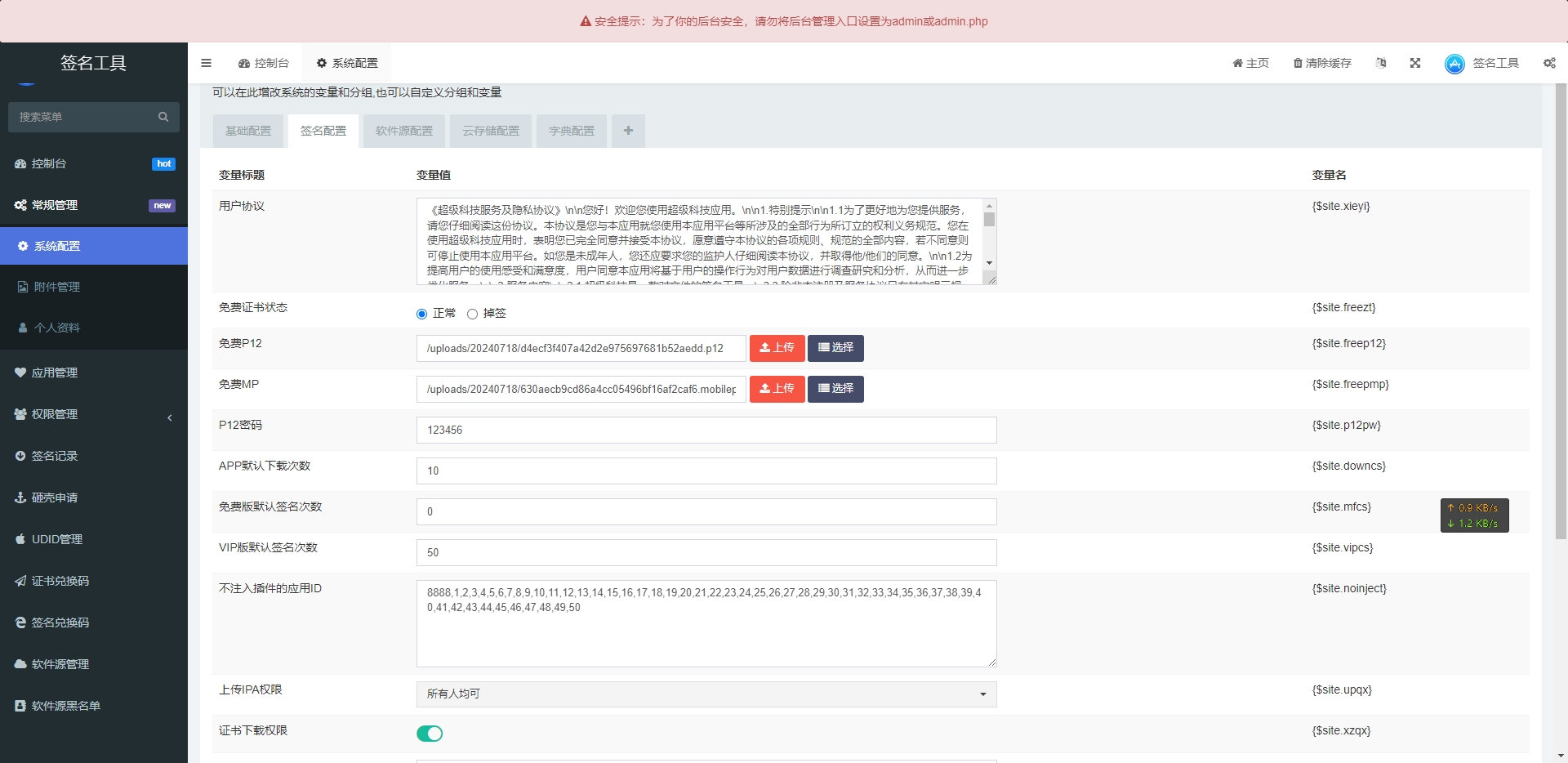
Task: Click the search magnifier icon in sidebar
Action: coord(163,117)
